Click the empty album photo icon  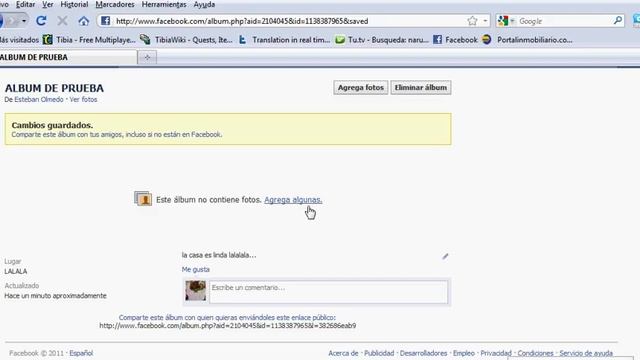pos(143,199)
